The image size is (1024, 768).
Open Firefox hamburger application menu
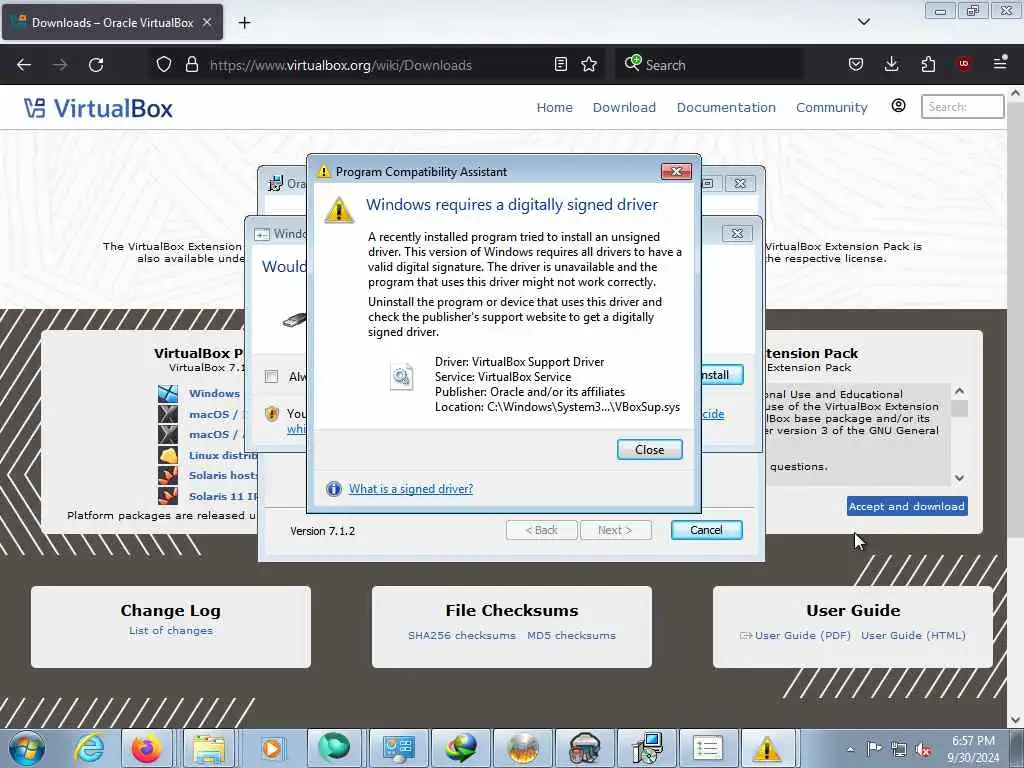tap(1000, 63)
